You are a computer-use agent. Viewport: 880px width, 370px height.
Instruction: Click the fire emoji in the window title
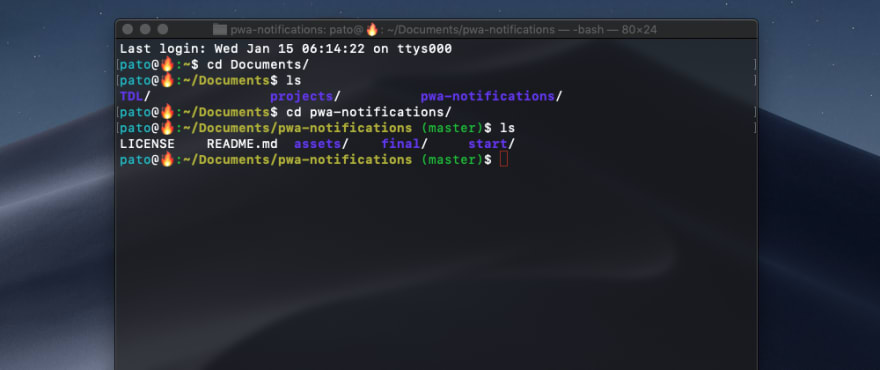pyautogui.click(x=371, y=29)
